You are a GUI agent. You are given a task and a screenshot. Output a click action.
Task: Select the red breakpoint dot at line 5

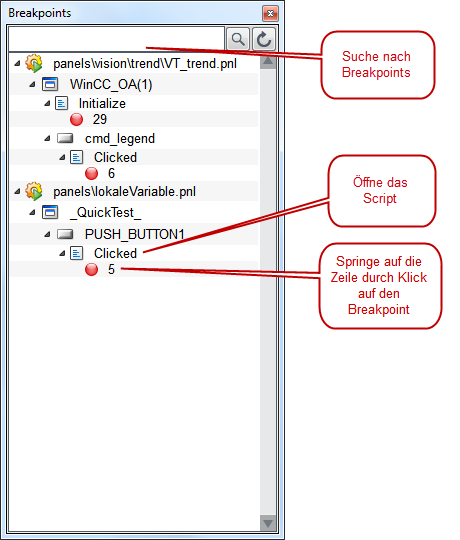pyautogui.click(x=92, y=269)
